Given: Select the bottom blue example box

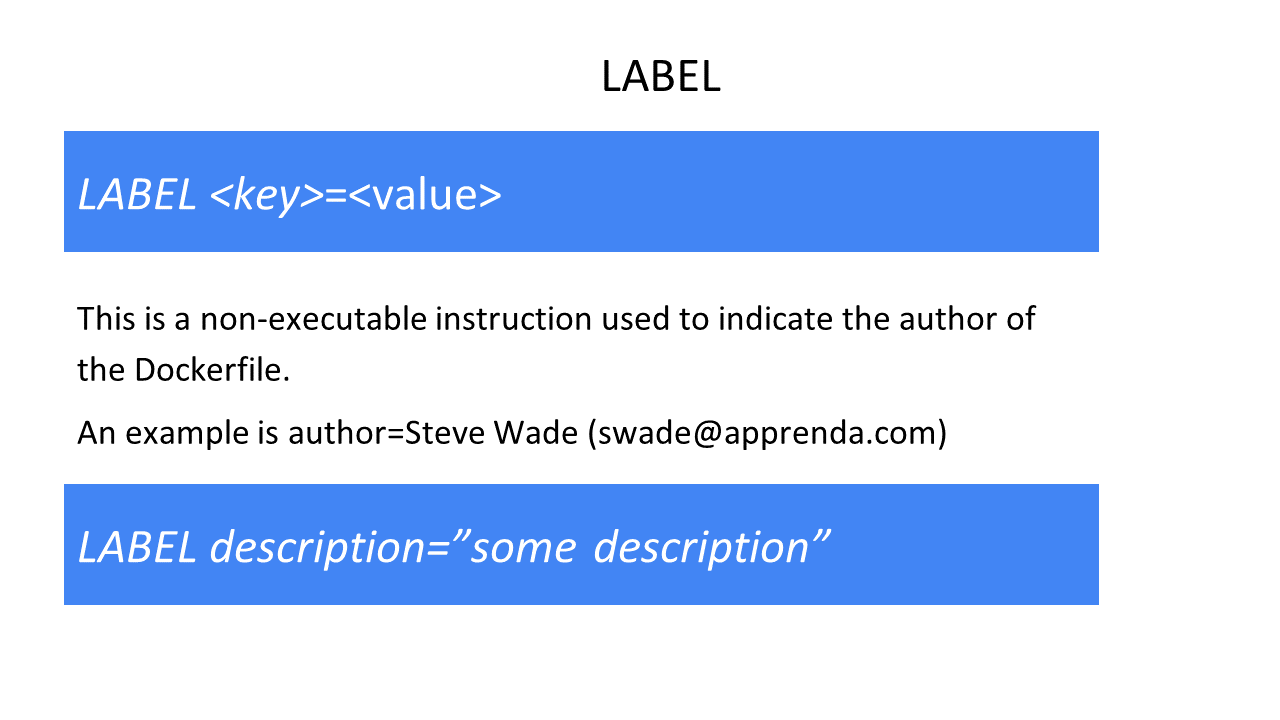Looking at the screenshot, I should tap(581, 544).
